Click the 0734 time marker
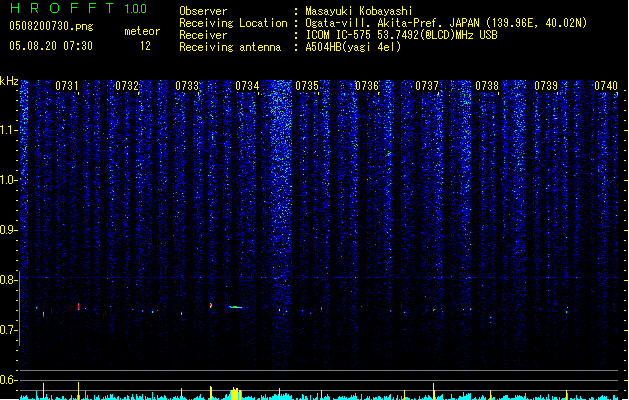 coord(247,85)
